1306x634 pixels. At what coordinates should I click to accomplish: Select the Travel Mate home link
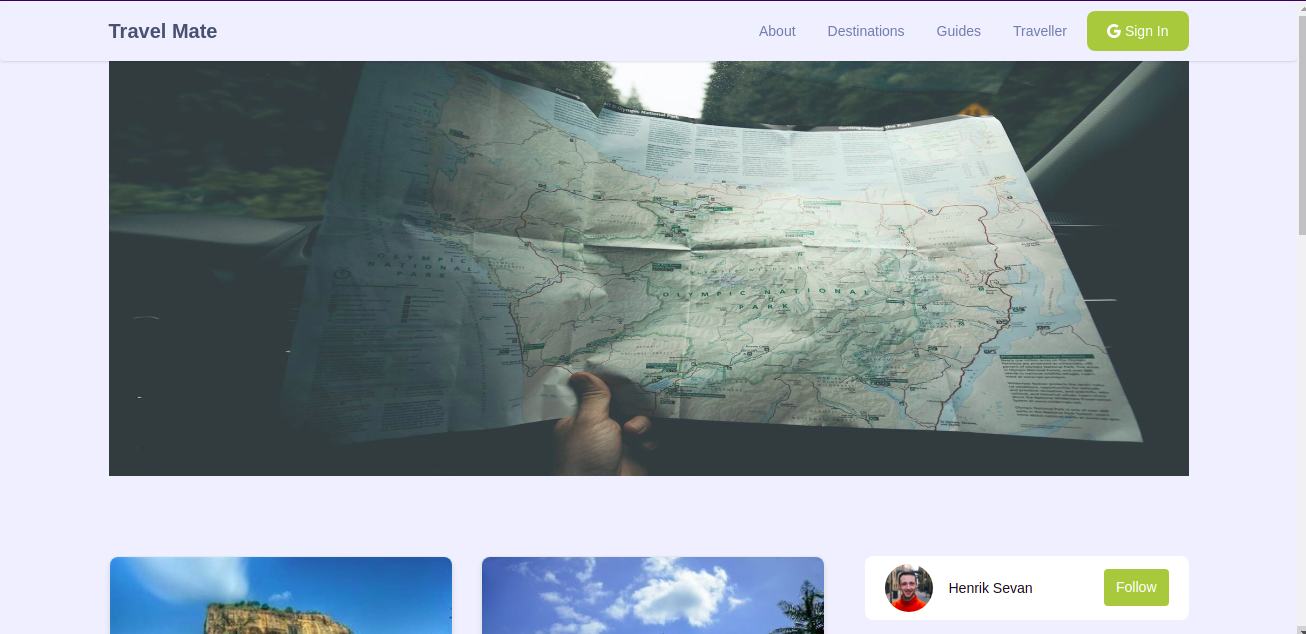162,31
